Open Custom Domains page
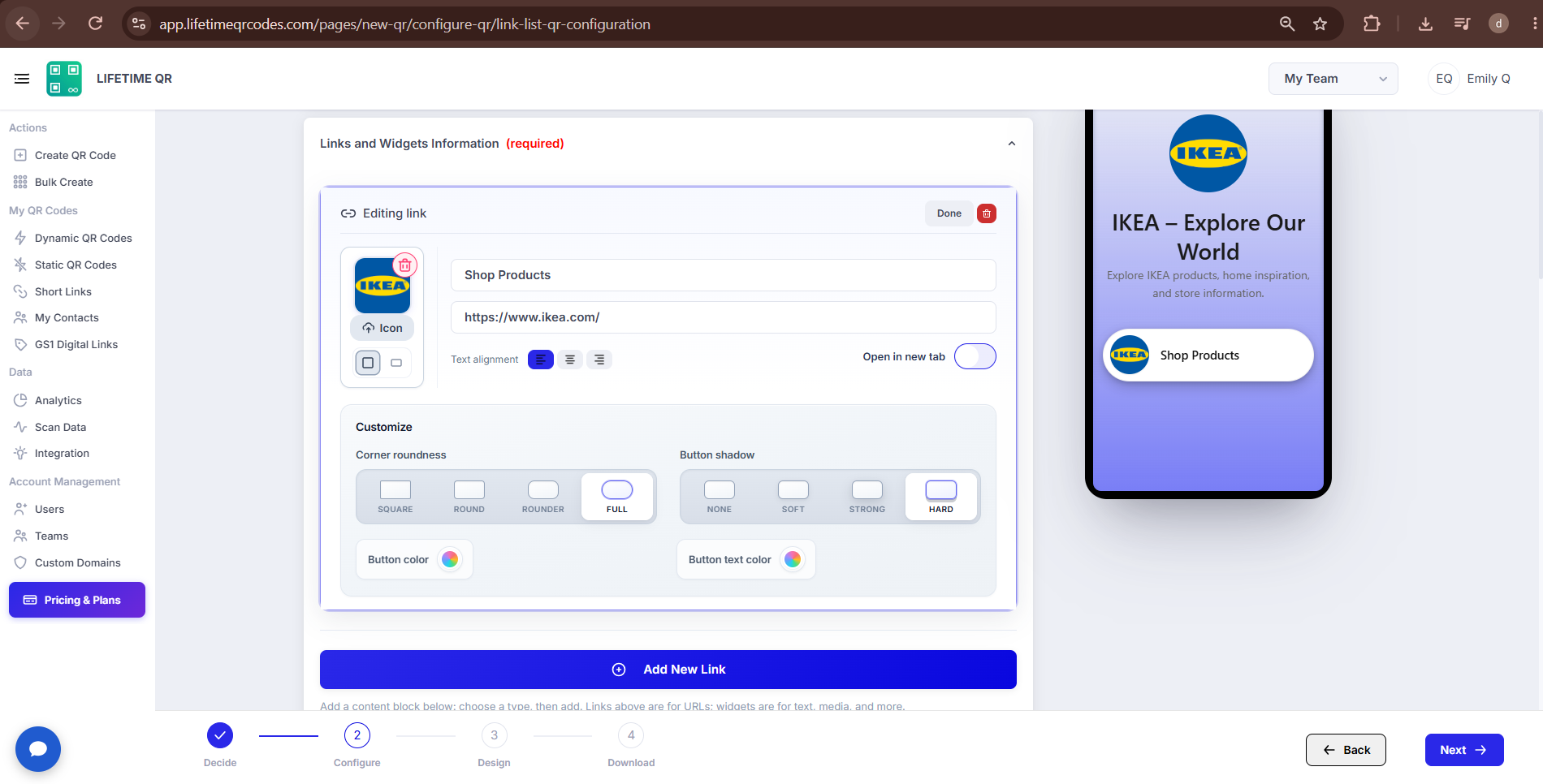1543x784 pixels. coord(78,562)
